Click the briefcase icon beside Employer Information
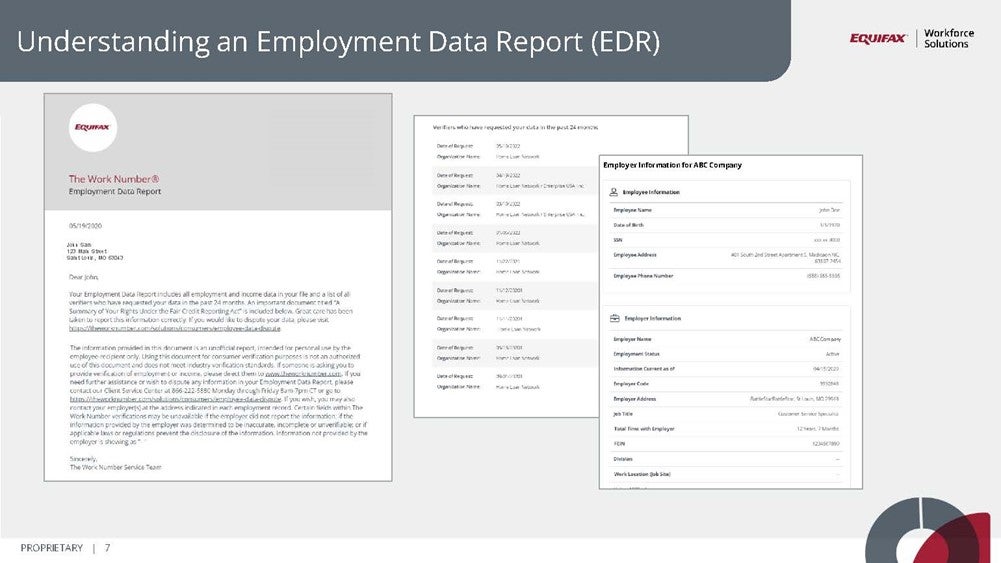 click(614, 319)
